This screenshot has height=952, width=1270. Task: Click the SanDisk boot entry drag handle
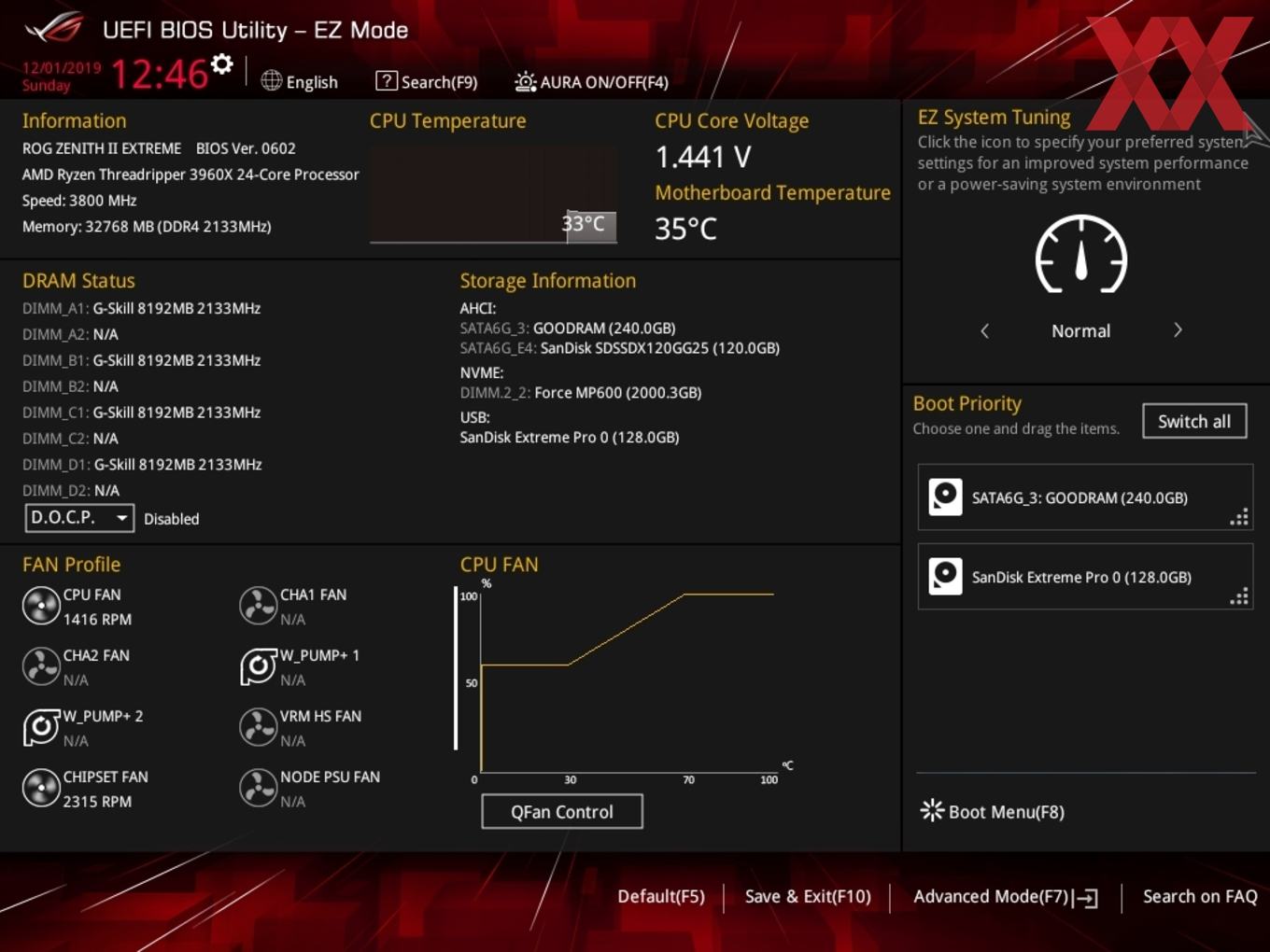click(x=1239, y=596)
